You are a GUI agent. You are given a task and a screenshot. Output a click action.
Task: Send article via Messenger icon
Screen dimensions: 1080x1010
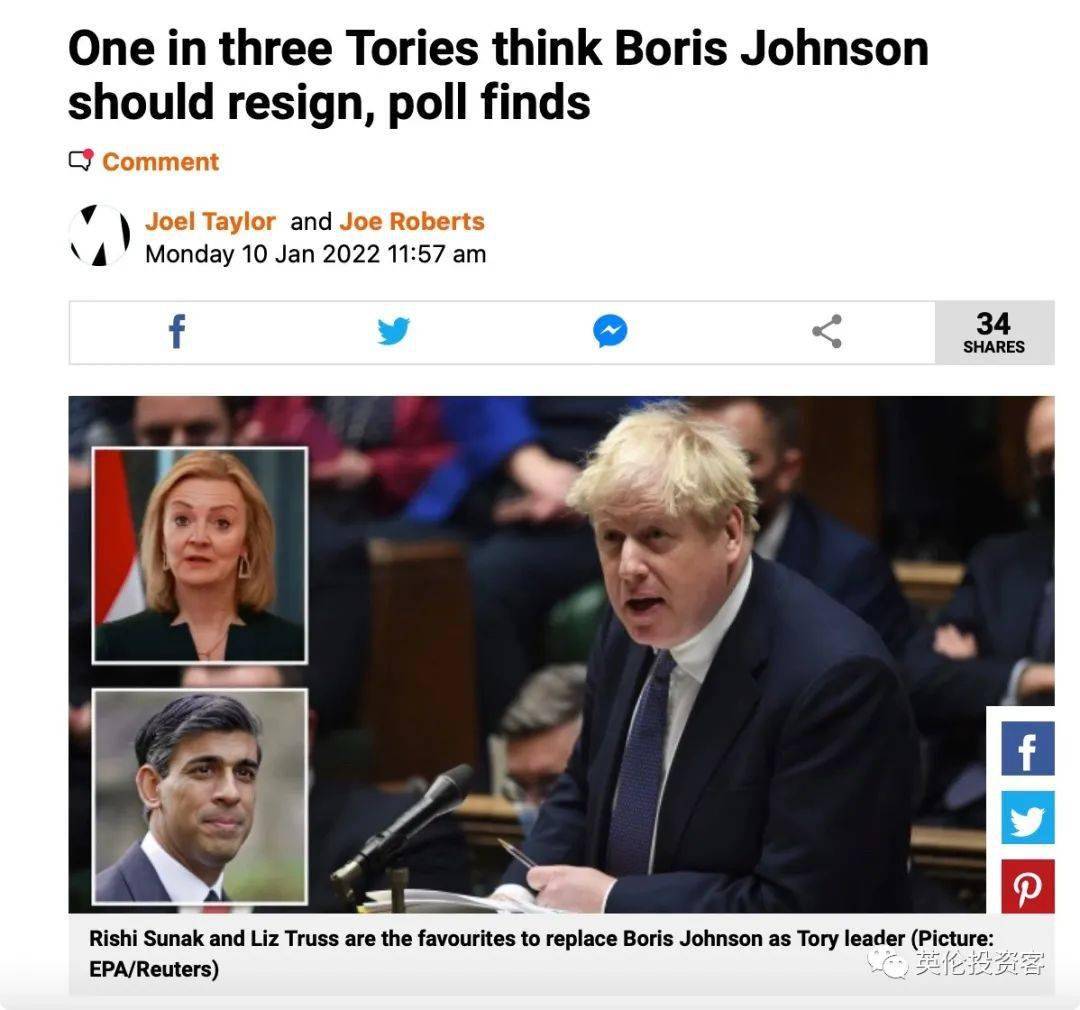coord(610,331)
